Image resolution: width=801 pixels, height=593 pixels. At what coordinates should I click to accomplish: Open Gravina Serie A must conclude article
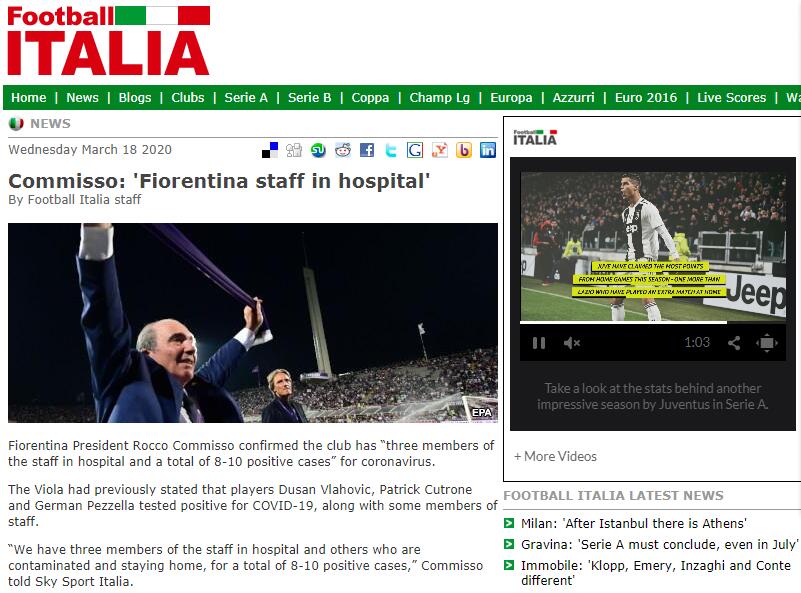pos(658,544)
